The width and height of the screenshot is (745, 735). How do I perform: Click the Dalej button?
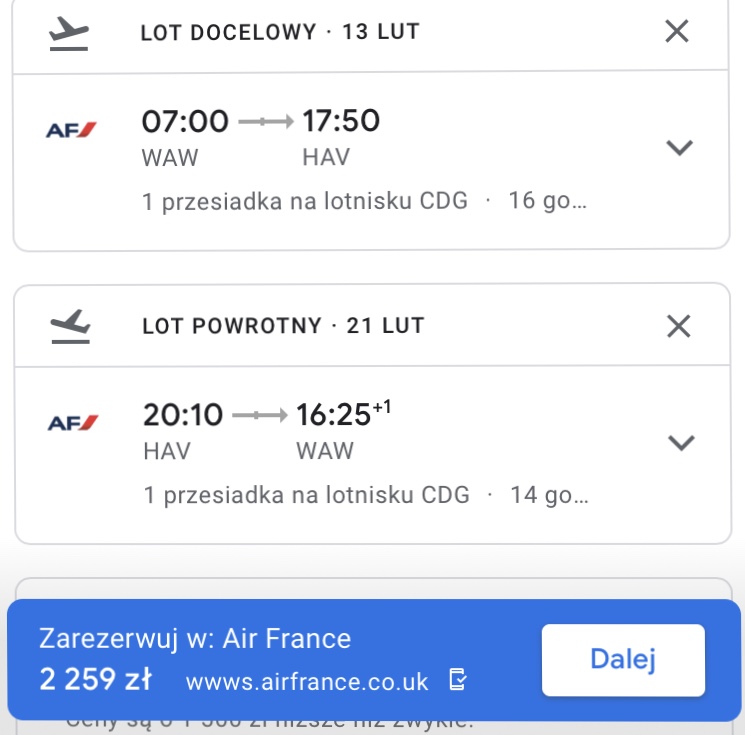point(623,660)
